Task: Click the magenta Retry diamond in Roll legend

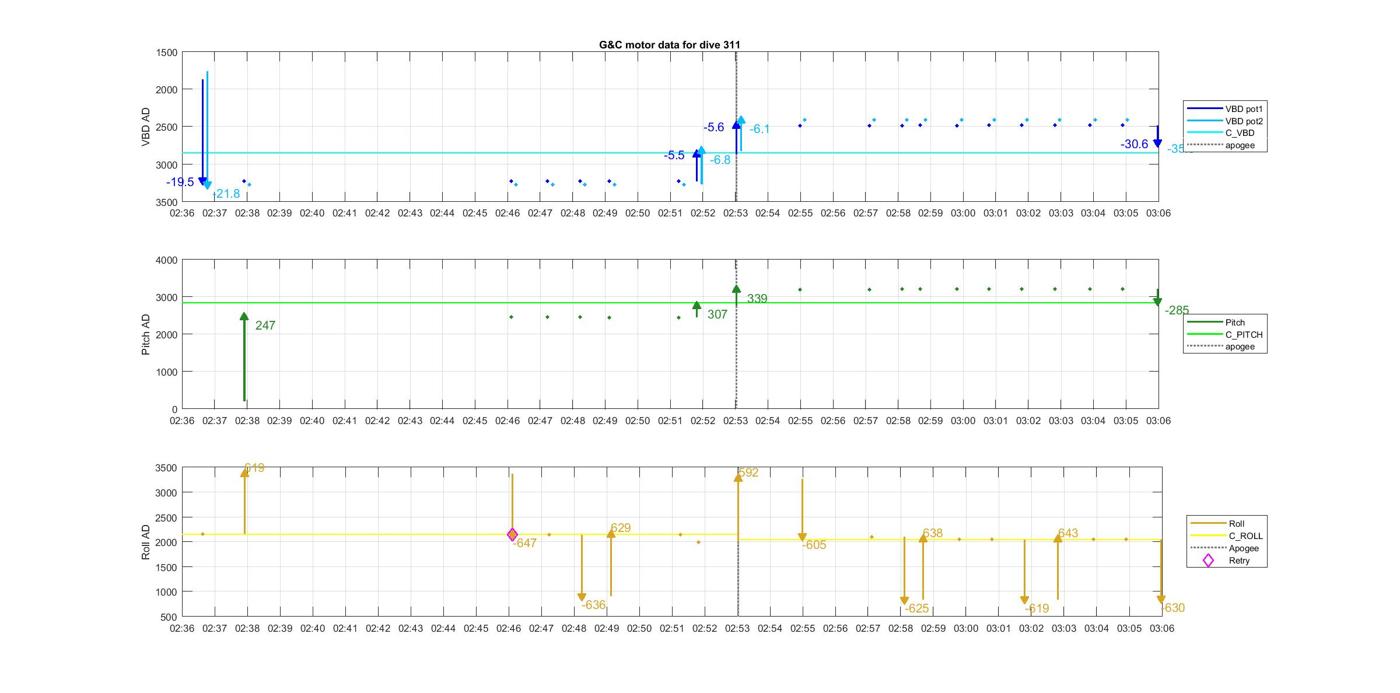Action: (x=1208, y=560)
